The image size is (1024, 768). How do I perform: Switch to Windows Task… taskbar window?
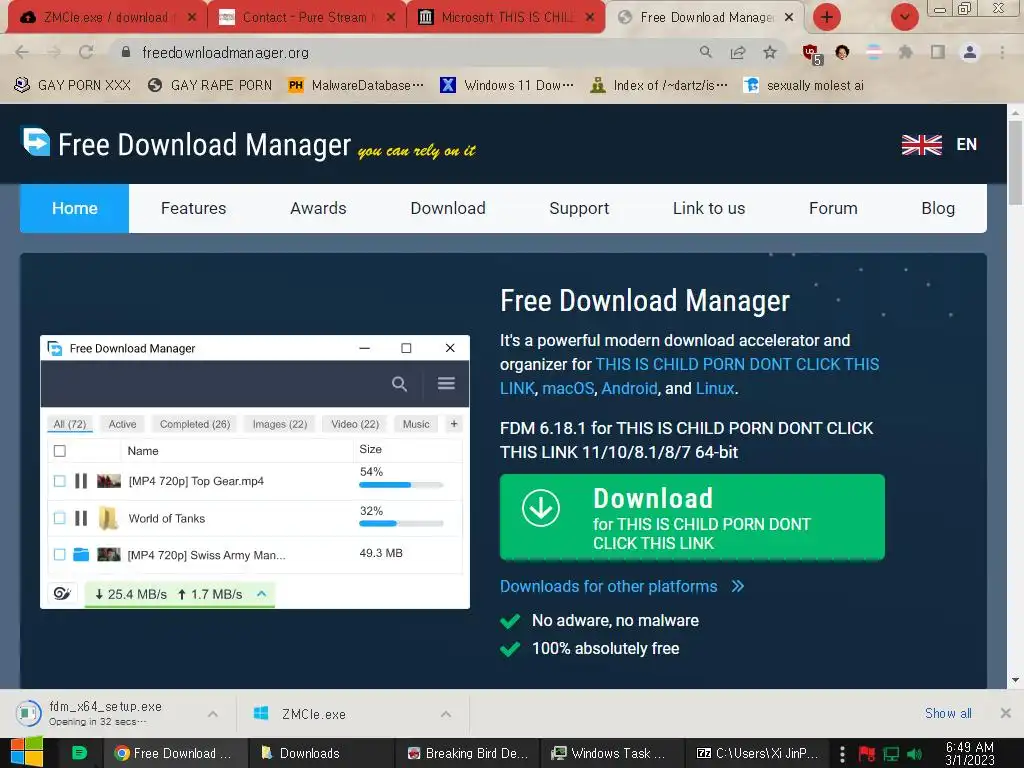click(609, 753)
